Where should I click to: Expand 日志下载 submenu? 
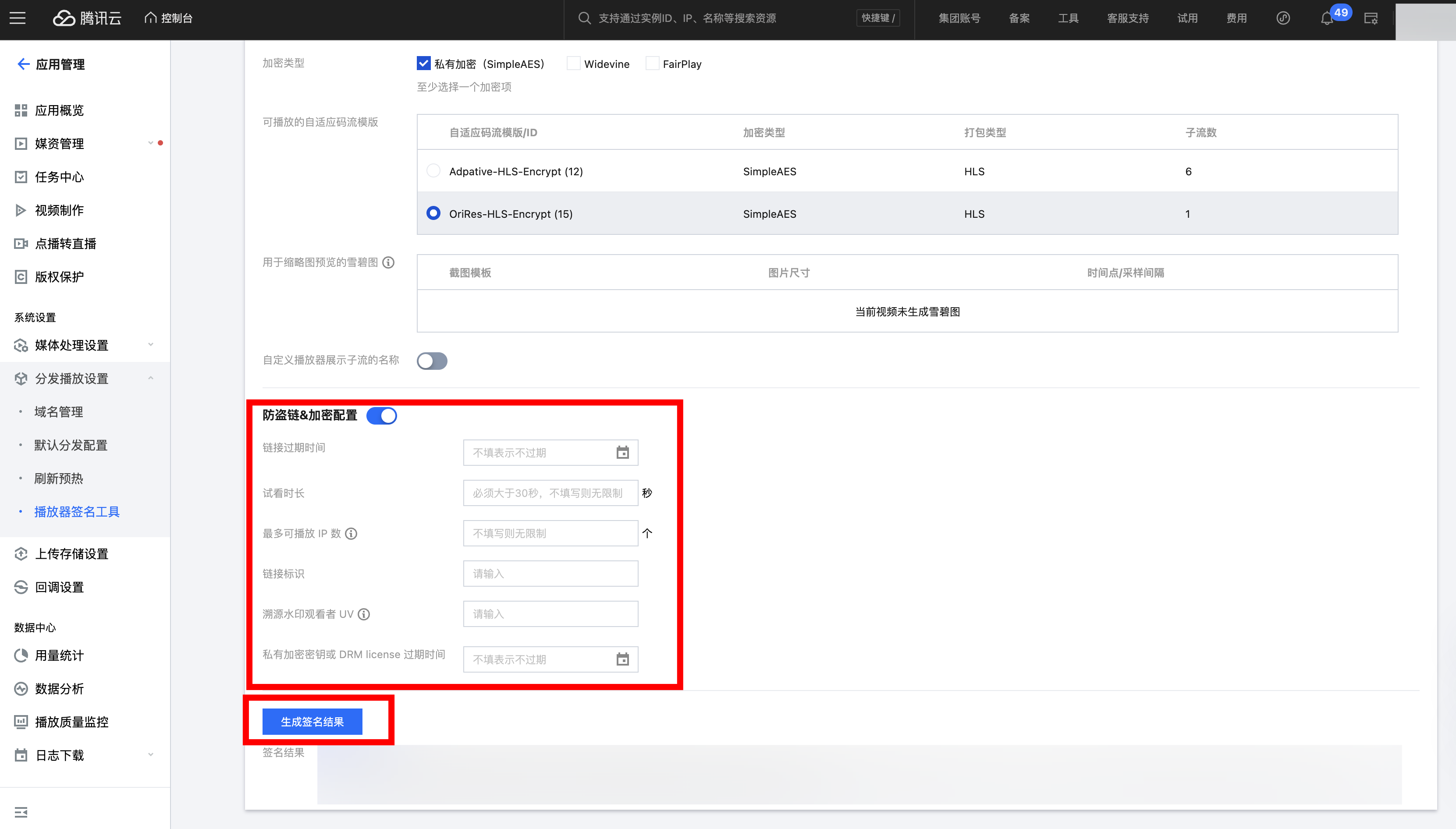click(x=151, y=755)
